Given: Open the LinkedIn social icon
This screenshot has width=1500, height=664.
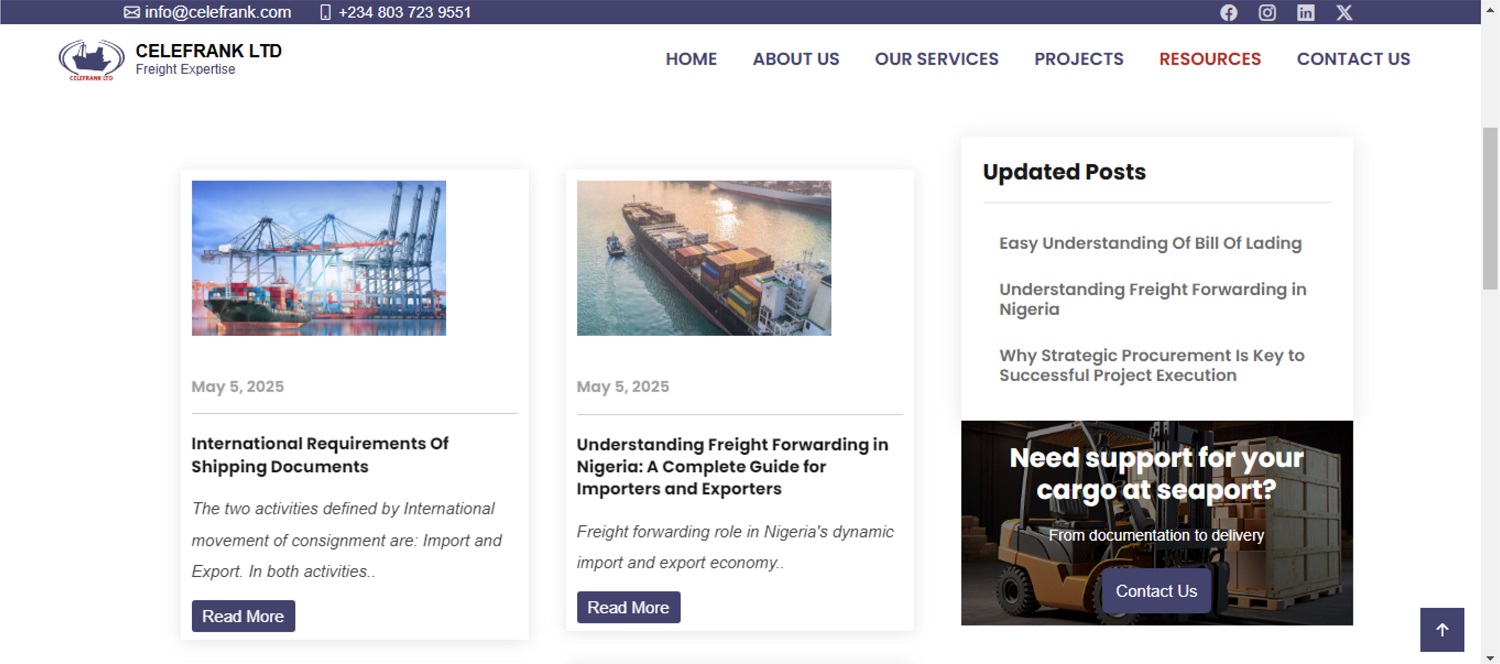Looking at the screenshot, I should [1306, 13].
